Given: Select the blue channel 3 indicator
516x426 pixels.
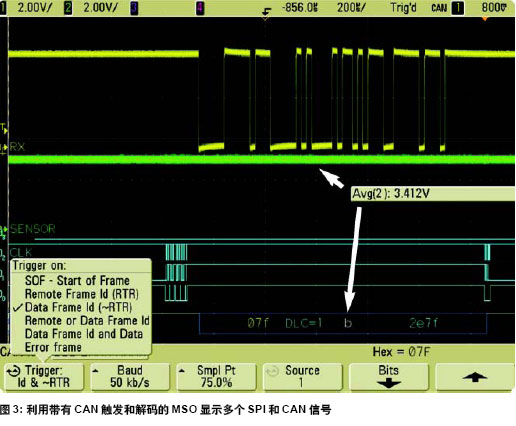Looking at the screenshot, I should pyautogui.click(x=134, y=8).
